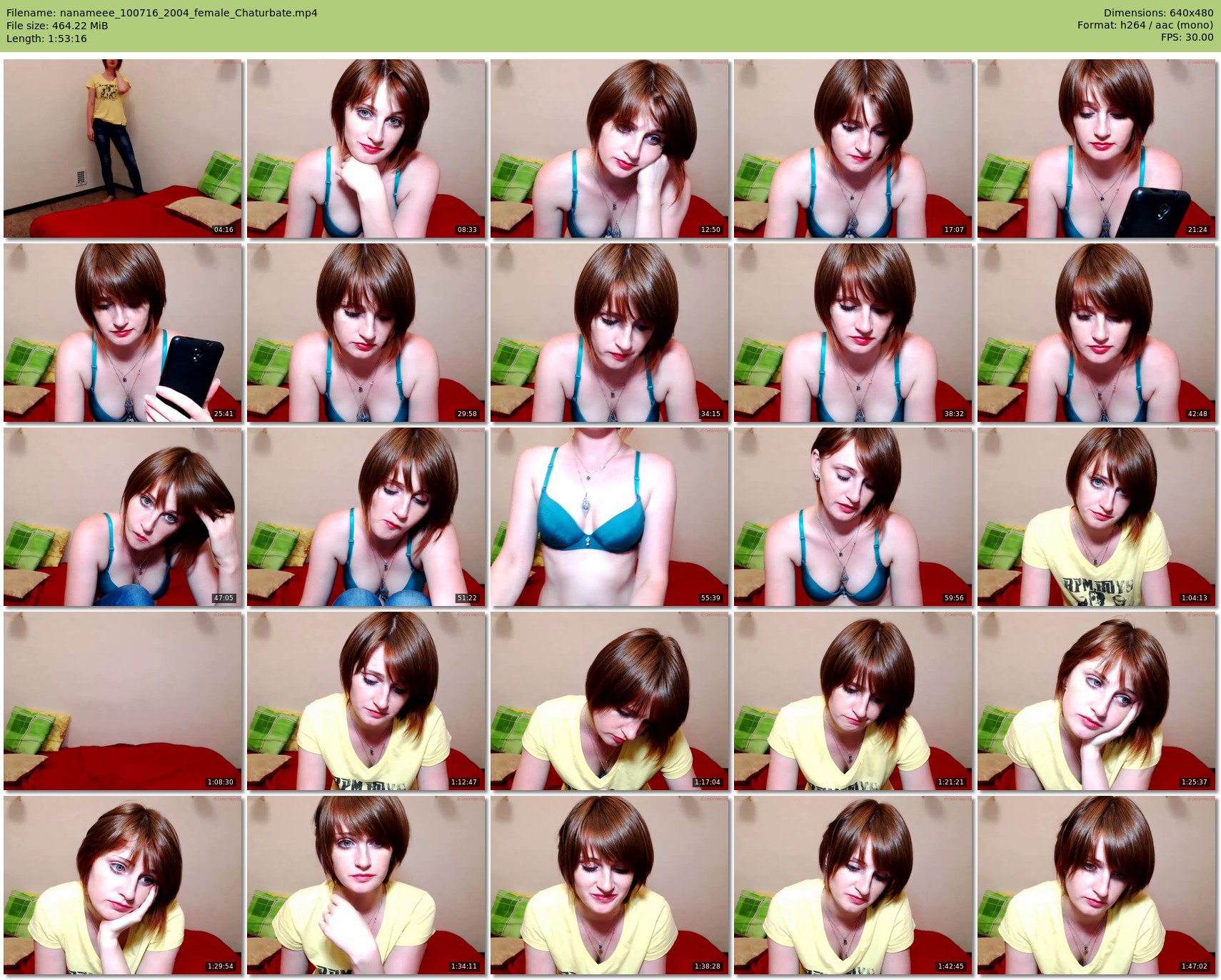Click the frame at 1:42:45
This screenshot has width=1221, height=980.
coord(853,885)
